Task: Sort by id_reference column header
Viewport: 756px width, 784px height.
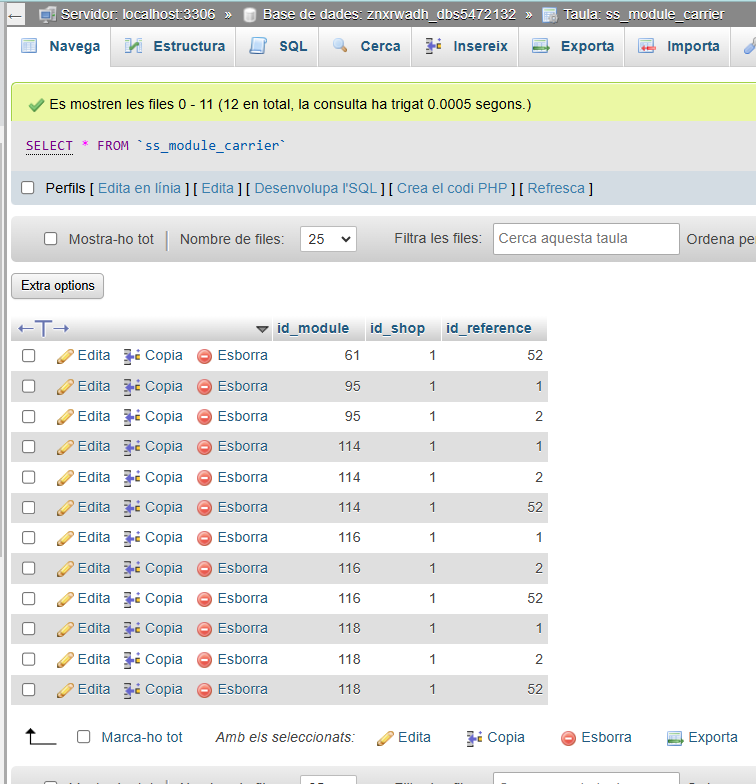Action: (488, 328)
